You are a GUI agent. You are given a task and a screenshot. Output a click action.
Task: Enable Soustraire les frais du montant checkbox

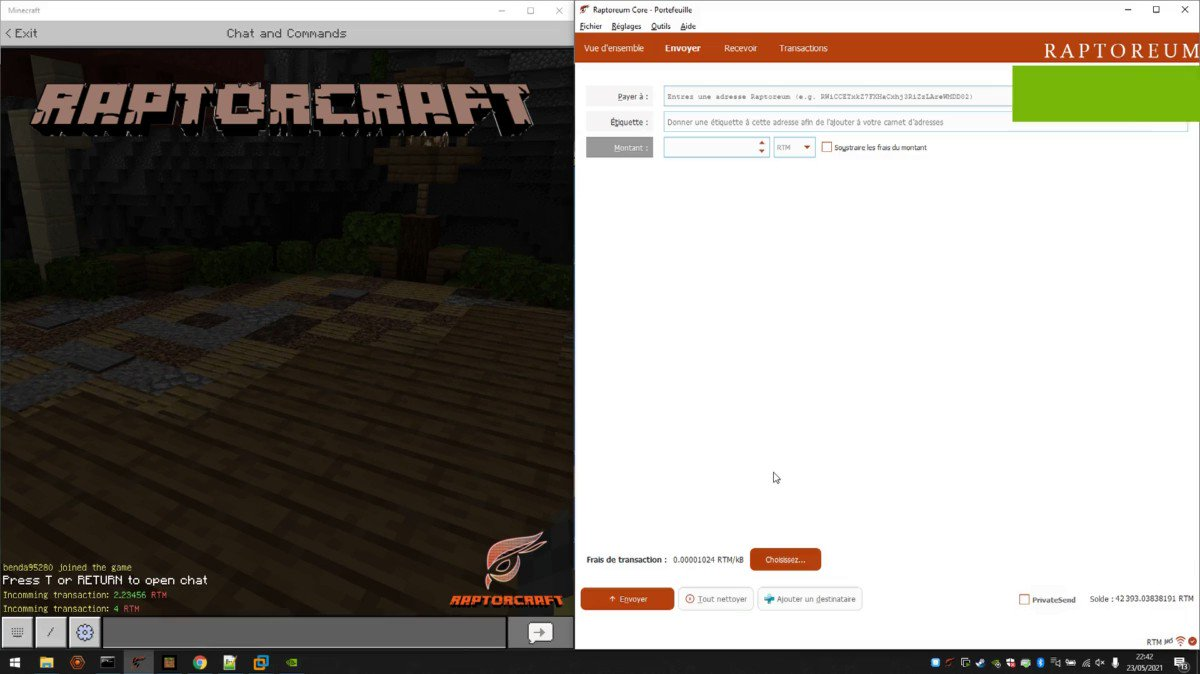[x=827, y=147]
